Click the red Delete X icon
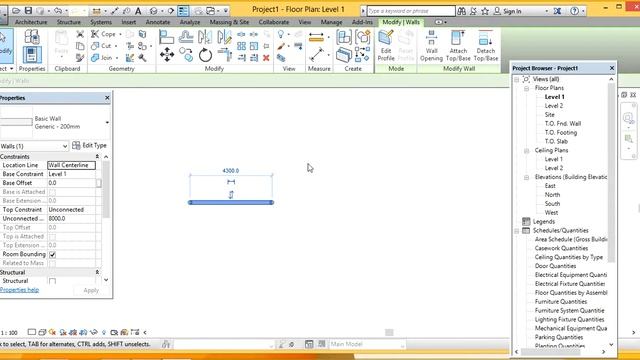 click(266, 58)
